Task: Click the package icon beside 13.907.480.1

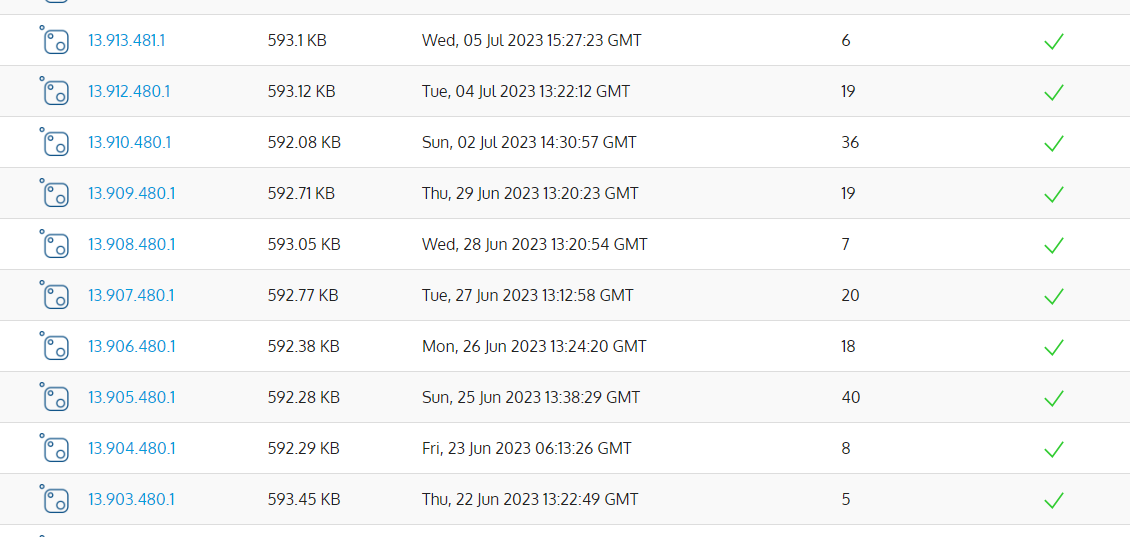Action: tap(54, 296)
